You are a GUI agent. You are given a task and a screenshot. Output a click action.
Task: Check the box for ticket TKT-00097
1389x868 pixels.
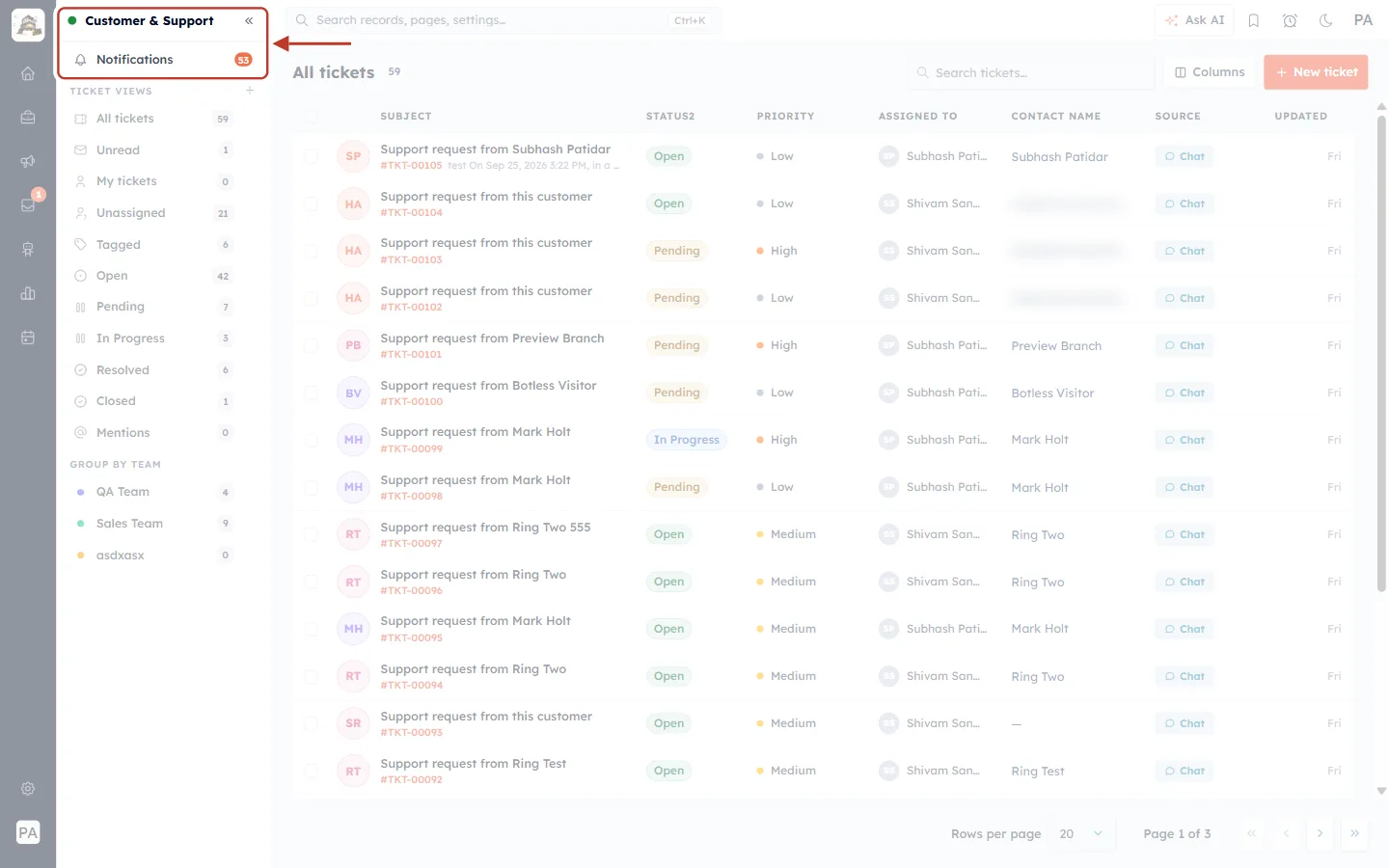coord(311,534)
